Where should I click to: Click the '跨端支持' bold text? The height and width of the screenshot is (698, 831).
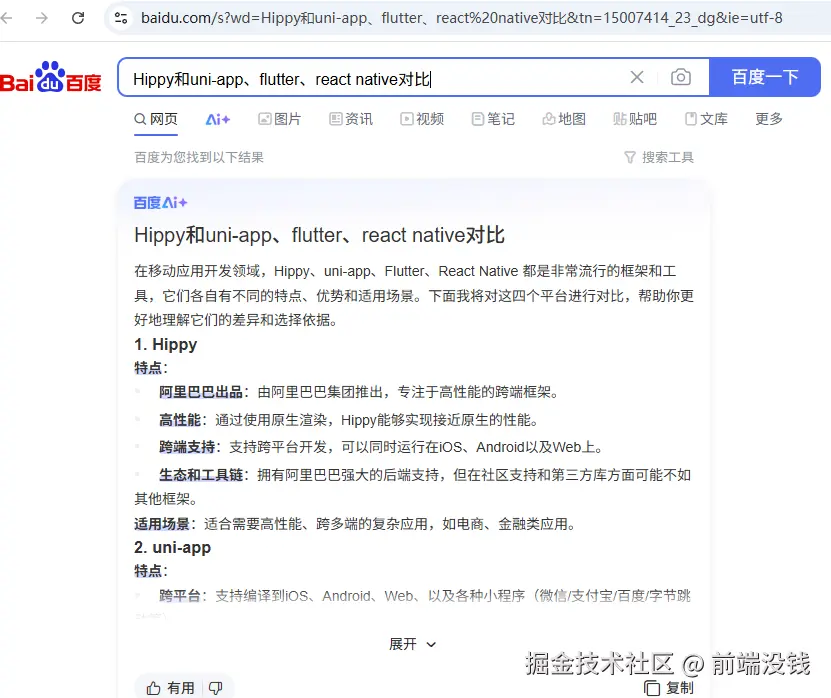pyautogui.click(x=187, y=447)
